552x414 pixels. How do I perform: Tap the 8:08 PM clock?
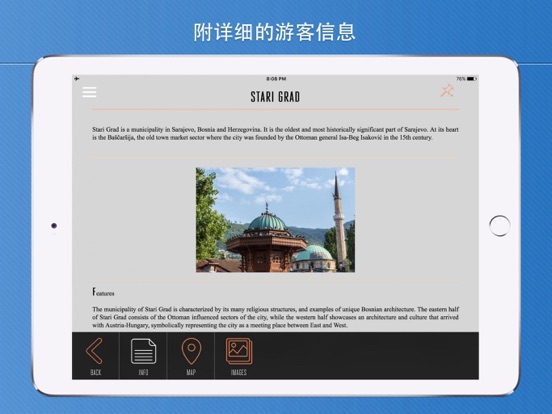[276, 79]
